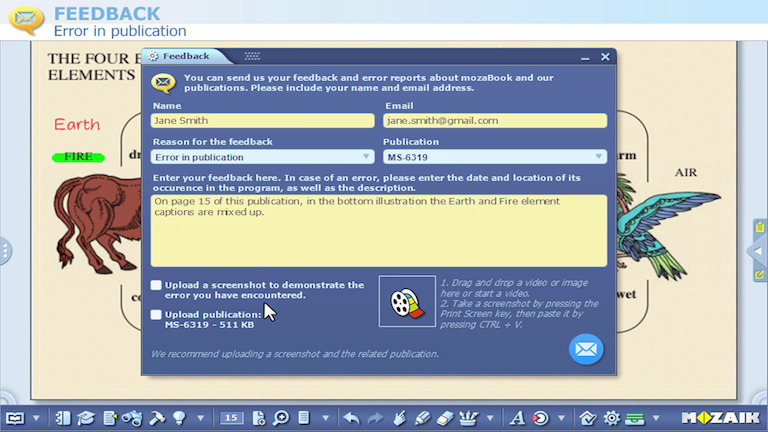This screenshot has height=432, width=768.
Task: Click the binoculars search icon in toolbar
Action: click(132, 418)
